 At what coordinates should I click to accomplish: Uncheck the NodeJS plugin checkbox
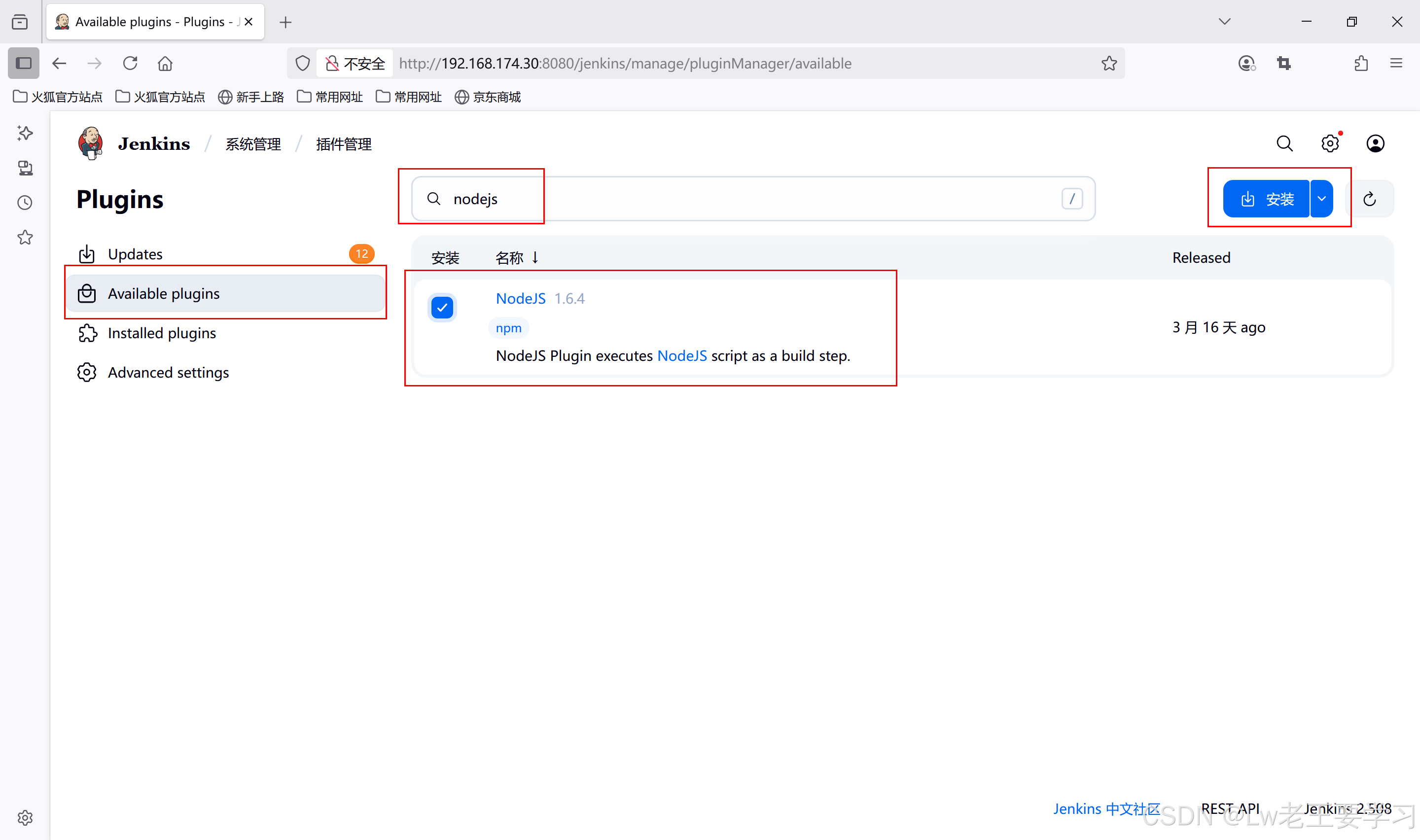[x=442, y=308]
